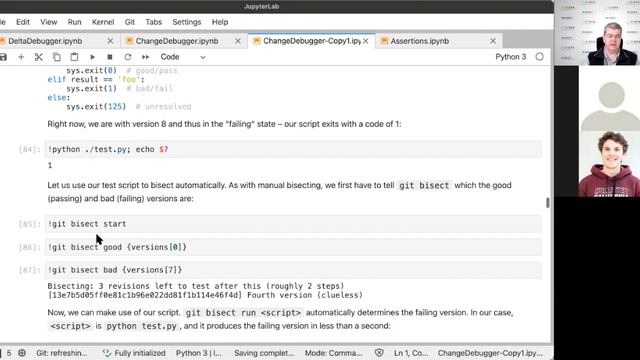
Task: Switch to the Assertions.ipynb tab
Action: [x=420, y=41]
